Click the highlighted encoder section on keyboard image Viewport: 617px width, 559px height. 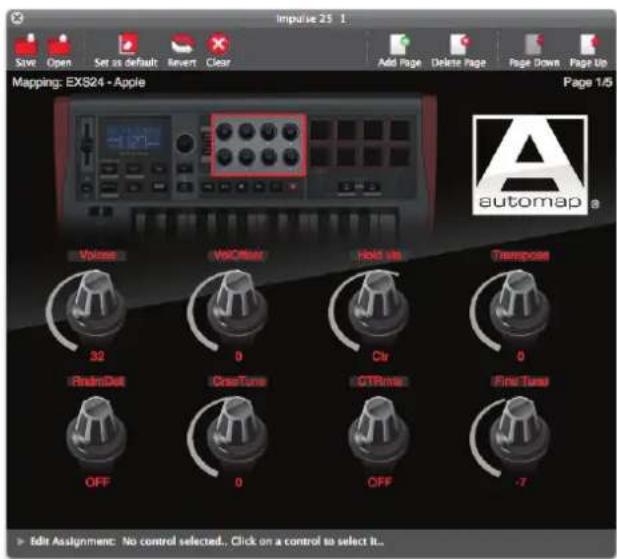pyautogui.click(x=259, y=145)
